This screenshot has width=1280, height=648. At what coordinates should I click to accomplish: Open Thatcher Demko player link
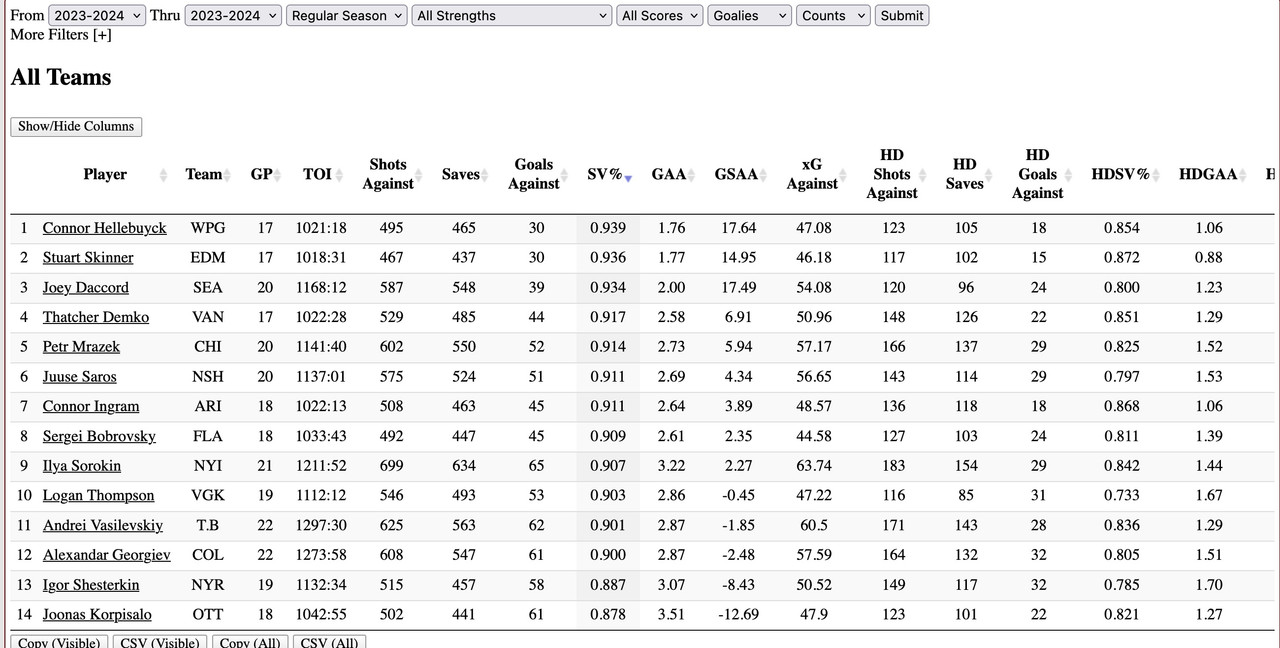[x=96, y=317]
